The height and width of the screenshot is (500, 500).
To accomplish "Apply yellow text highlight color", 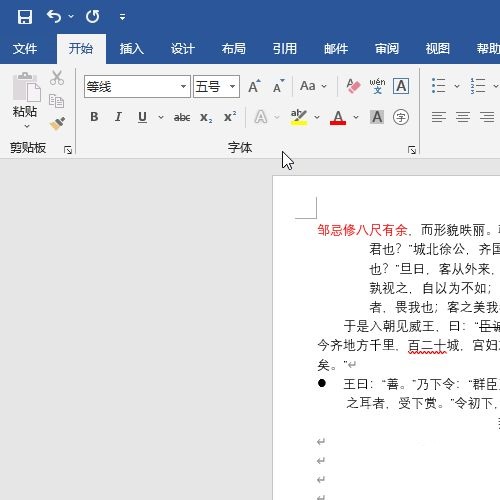I will [x=299, y=117].
